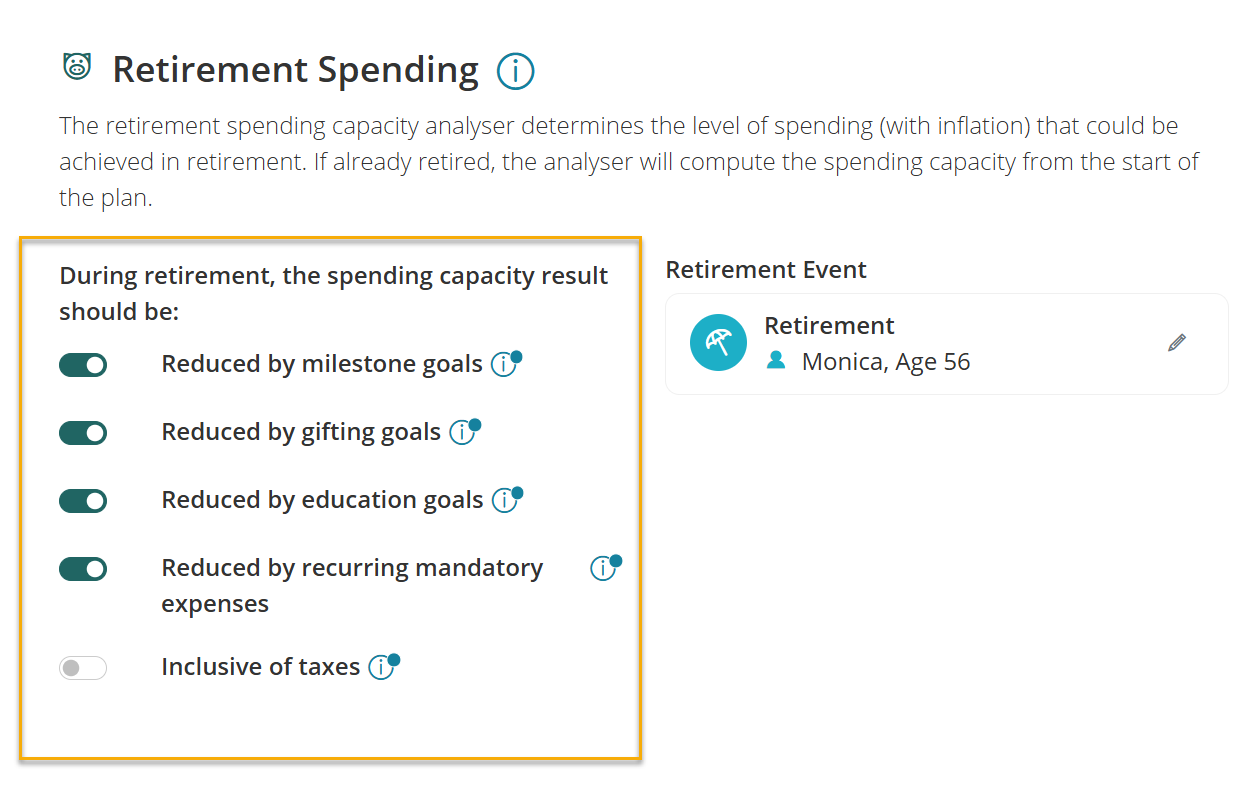1245x797 pixels.
Task: Turn off Reduced by gifting goals
Action: [x=83, y=433]
